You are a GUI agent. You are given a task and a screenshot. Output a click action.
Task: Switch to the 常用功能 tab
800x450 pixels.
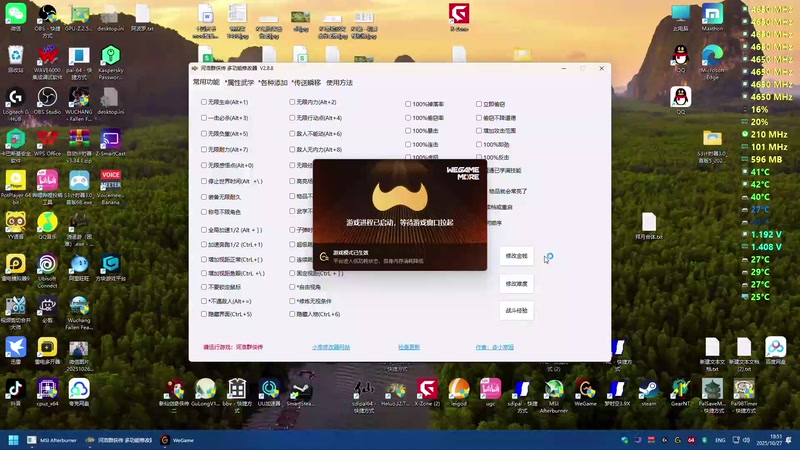coord(206,82)
